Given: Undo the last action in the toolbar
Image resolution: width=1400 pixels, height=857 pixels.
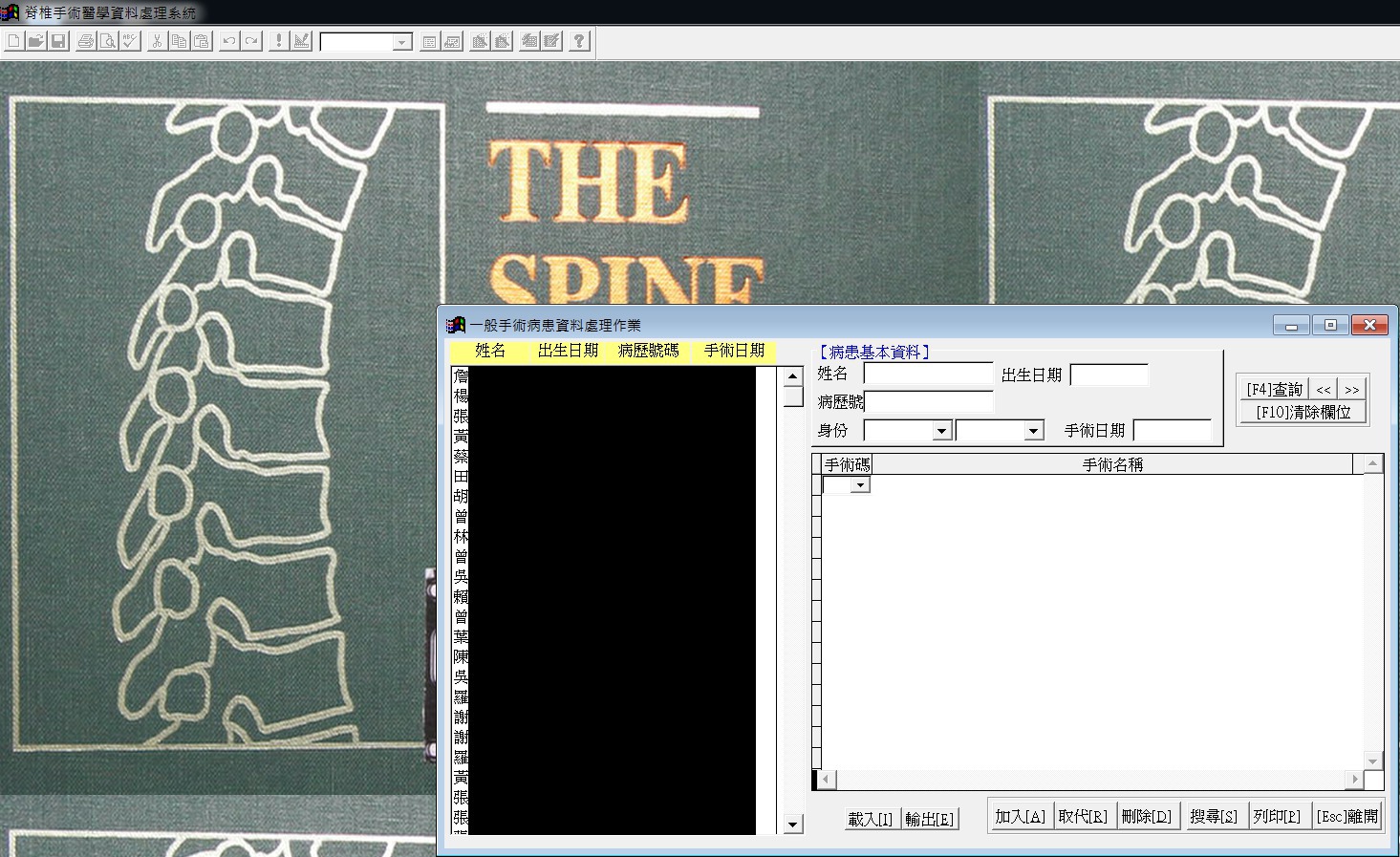Looking at the screenshot, I should pos(228,41).
